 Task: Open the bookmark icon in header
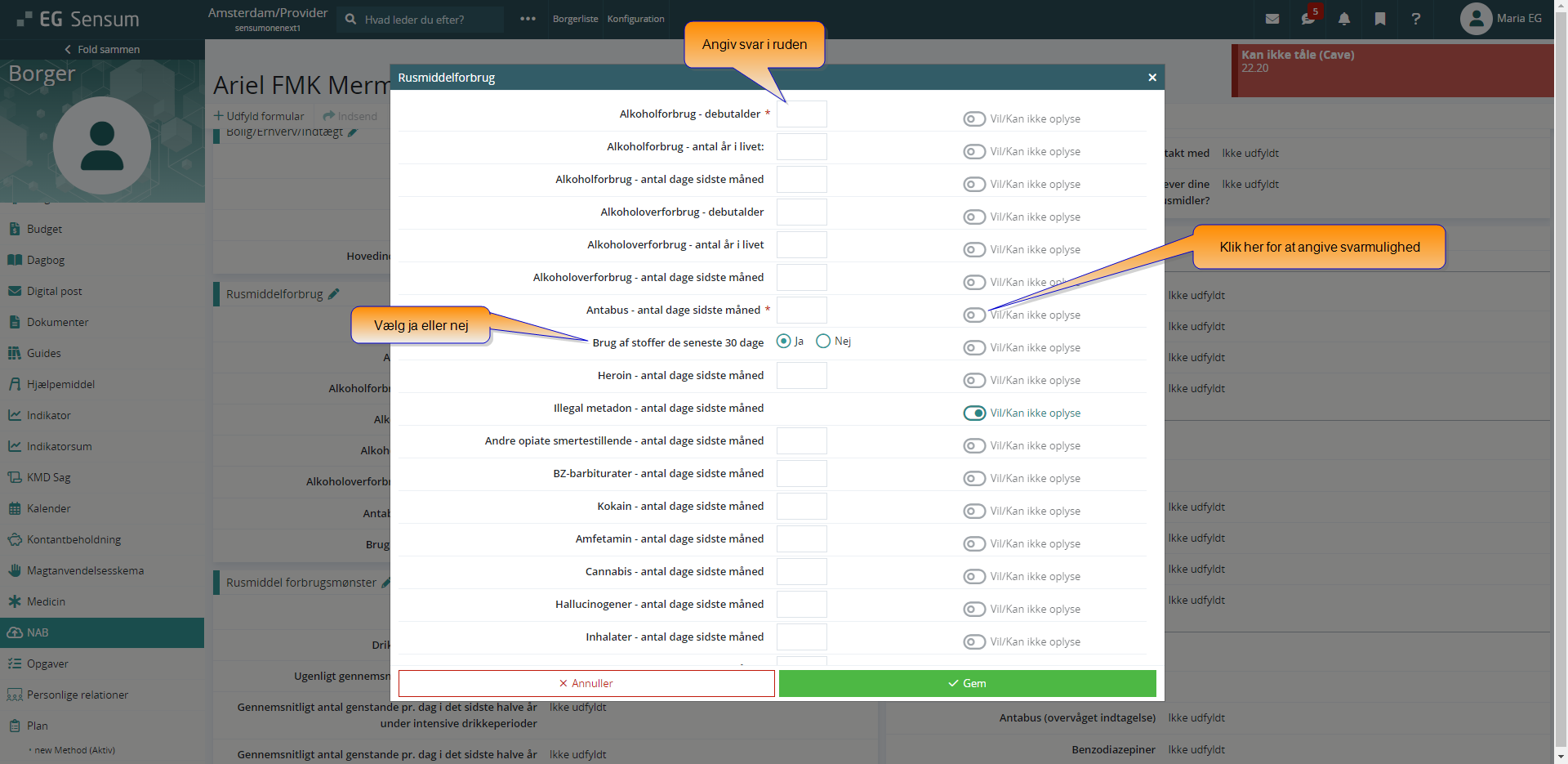1379,19
